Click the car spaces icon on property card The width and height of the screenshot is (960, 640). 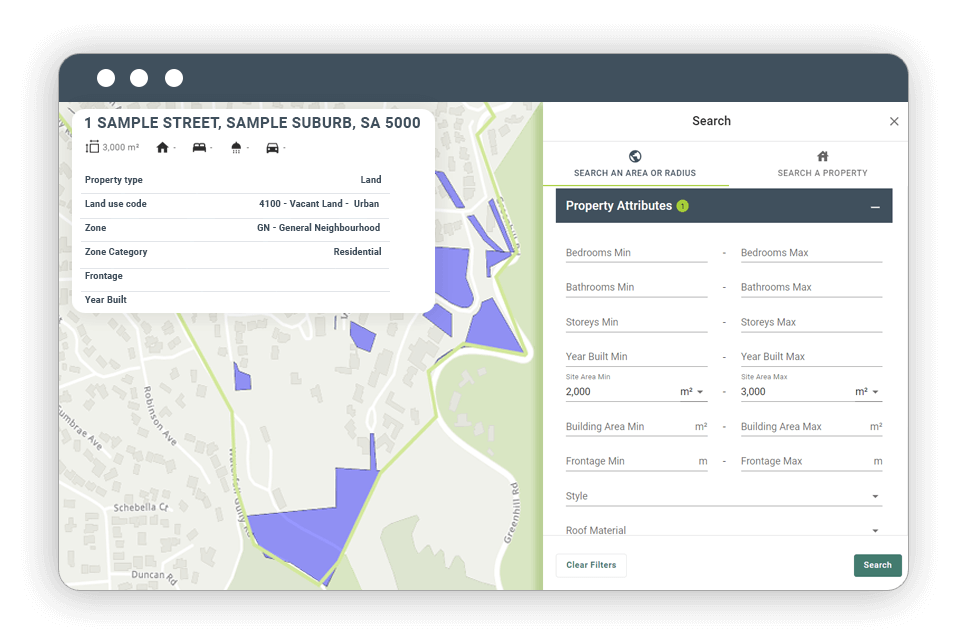coord(274,146)
